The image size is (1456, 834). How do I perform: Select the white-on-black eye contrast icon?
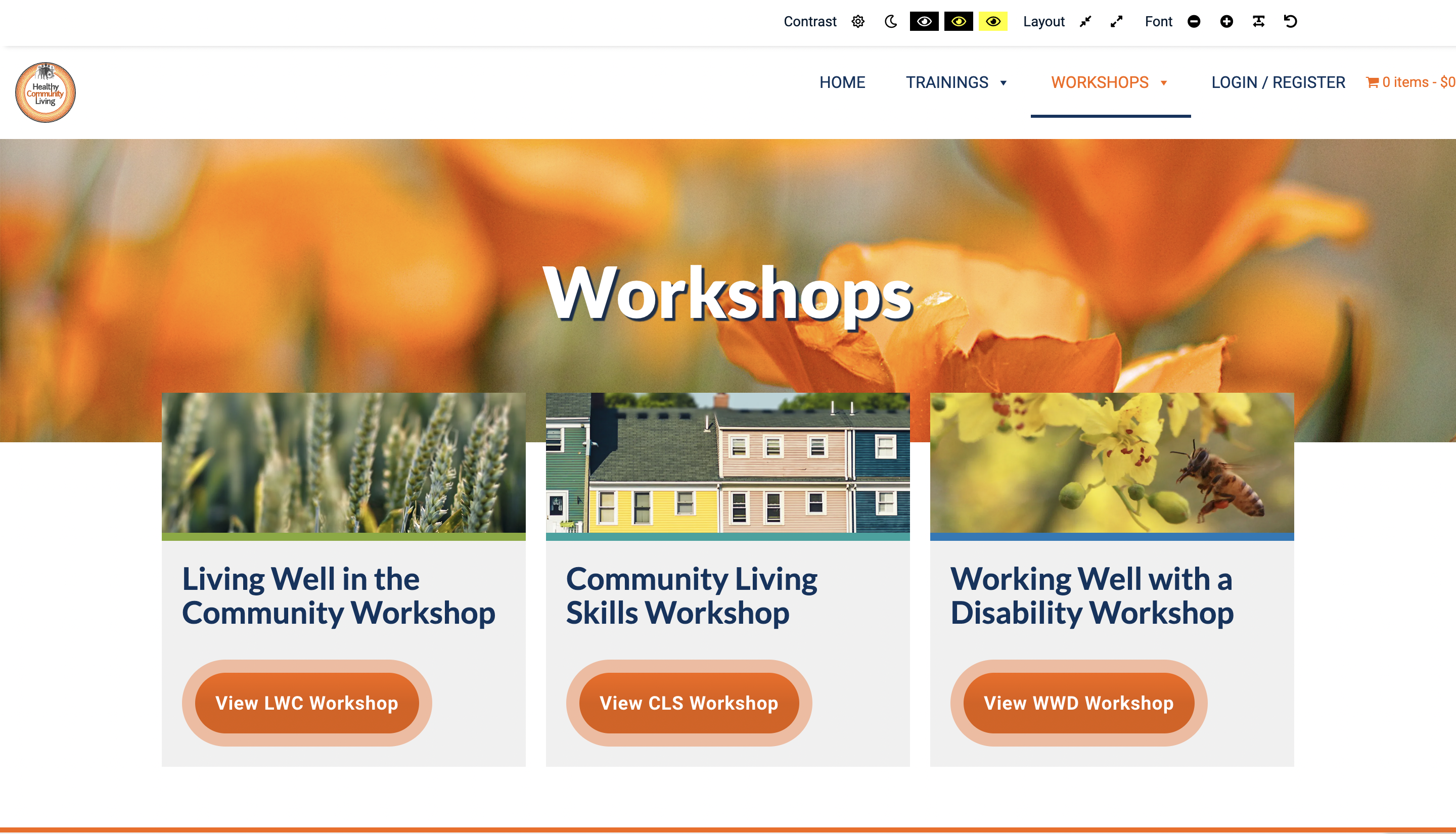[923, 21]
